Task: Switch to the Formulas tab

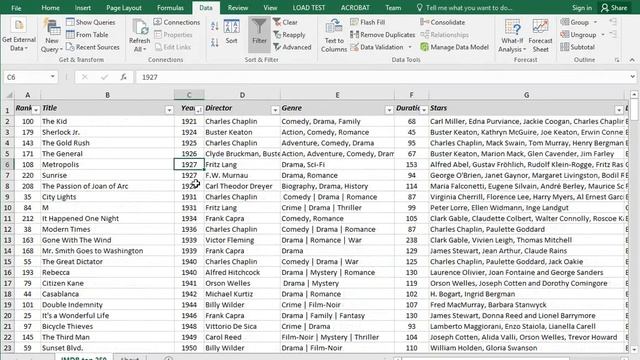Action: pos(170,8)
